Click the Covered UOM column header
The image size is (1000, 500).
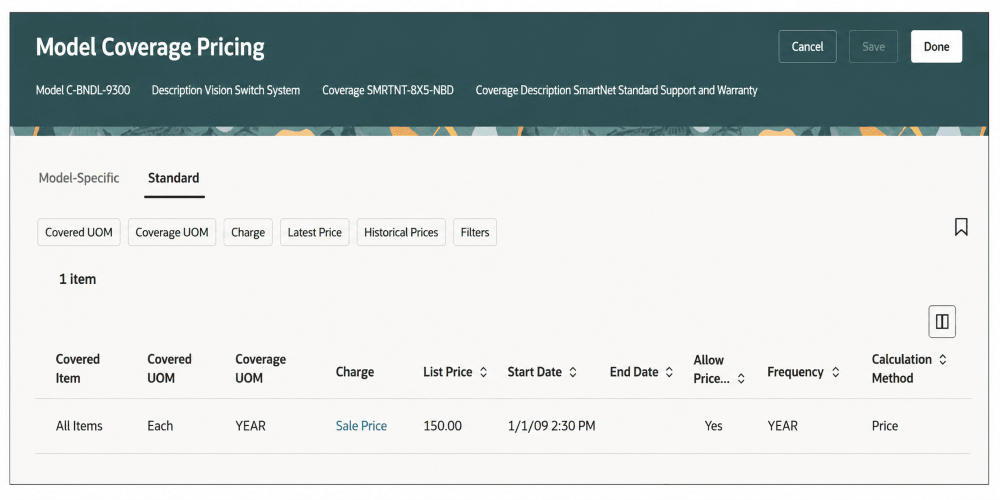[169, 369]
